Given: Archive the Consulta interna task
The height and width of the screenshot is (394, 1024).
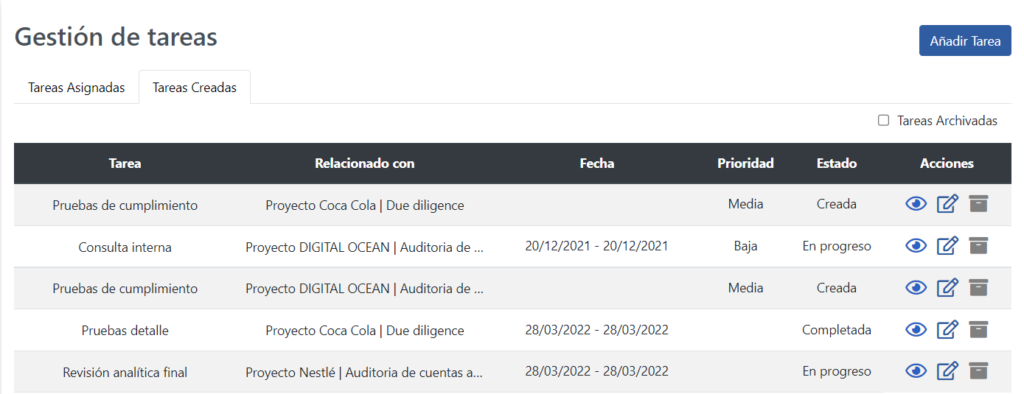Looking at the screenshot, I should coord(978,246).
